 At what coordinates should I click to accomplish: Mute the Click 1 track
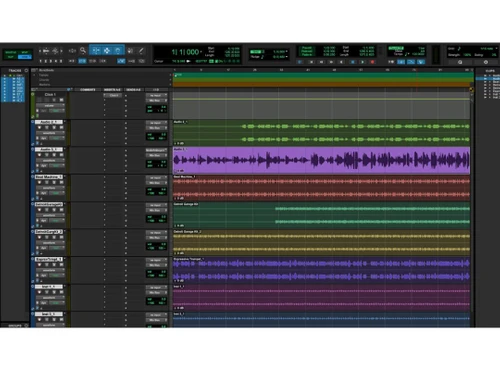point(61,100)
